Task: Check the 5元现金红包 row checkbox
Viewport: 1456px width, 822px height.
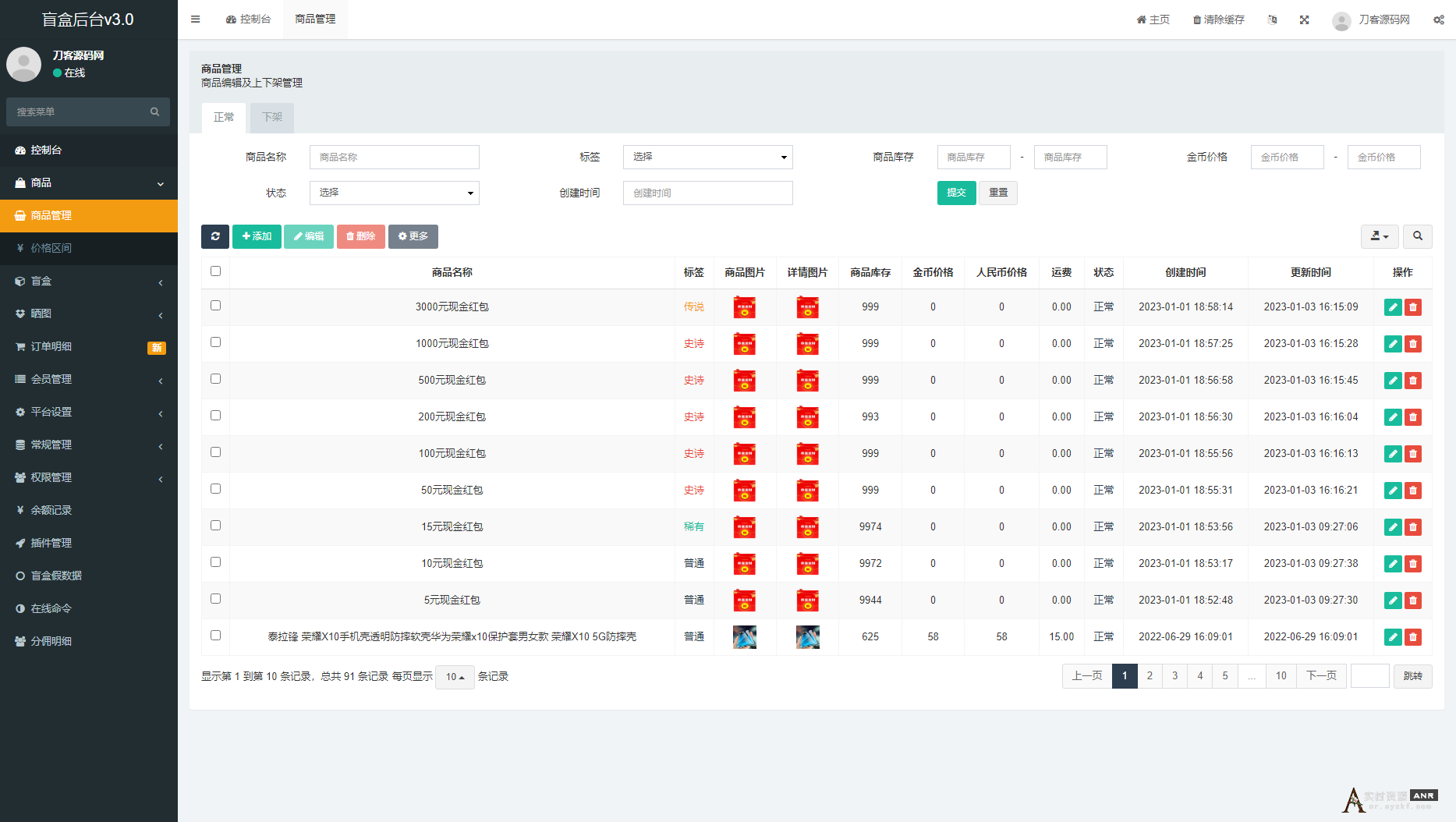Action: pyautogui.click(x=215, y=599)
